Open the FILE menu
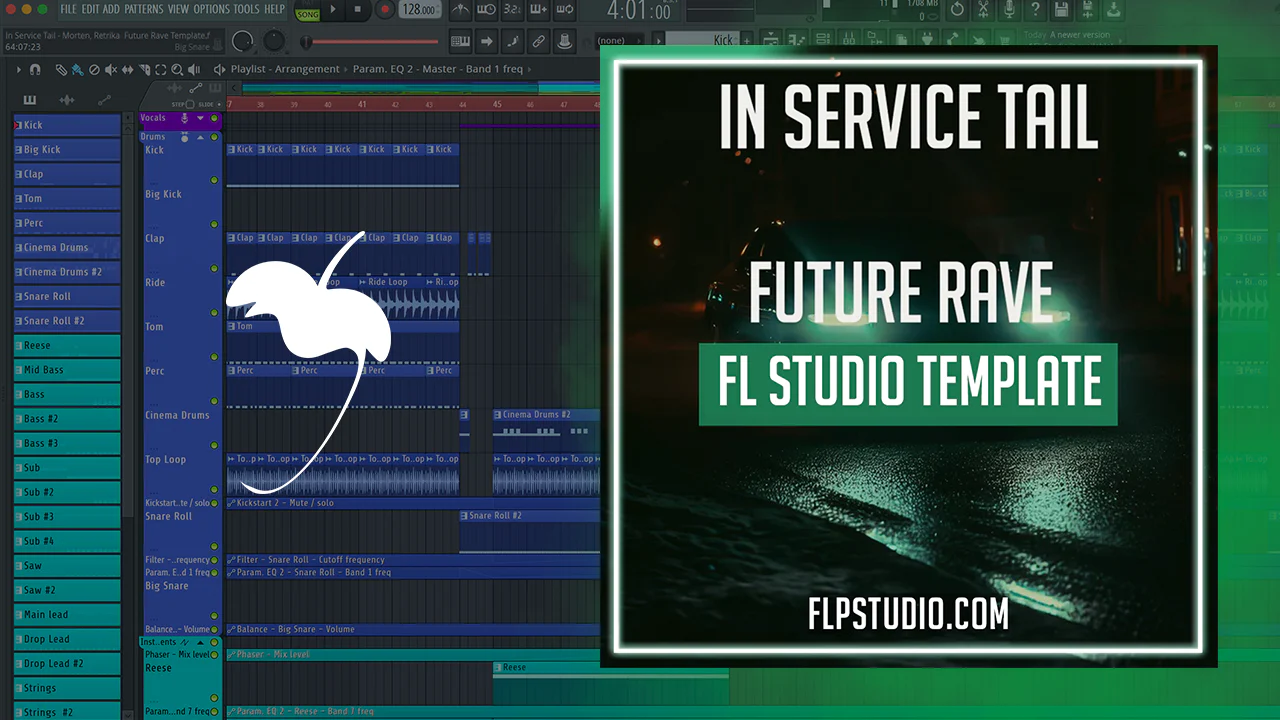Viewport: 1280px width, 720px height. coord(68,9)
